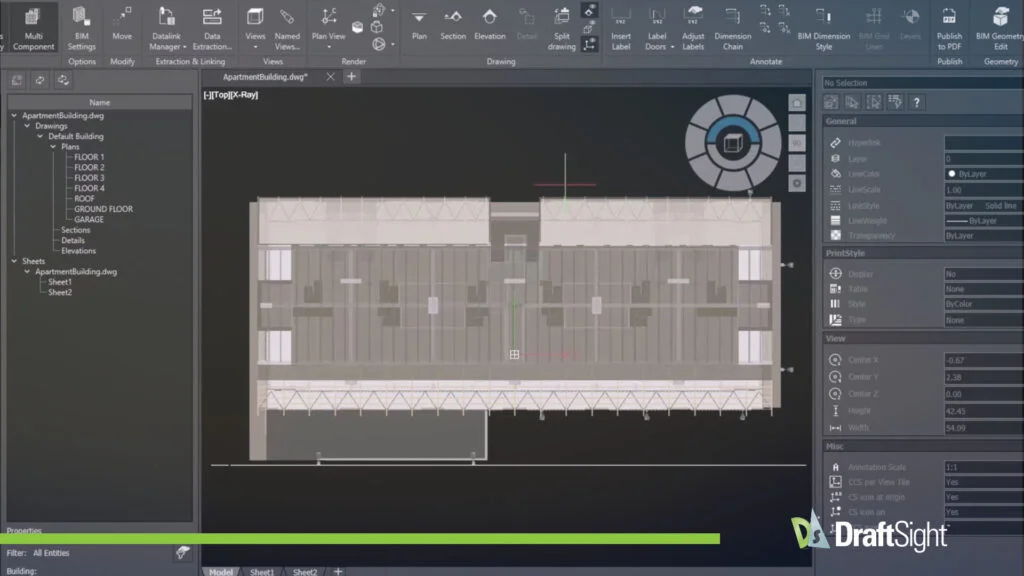Open the LineColor ByLayer dropdown
This screenshot has width=1024, height=576.
click(x=982, y=174)
